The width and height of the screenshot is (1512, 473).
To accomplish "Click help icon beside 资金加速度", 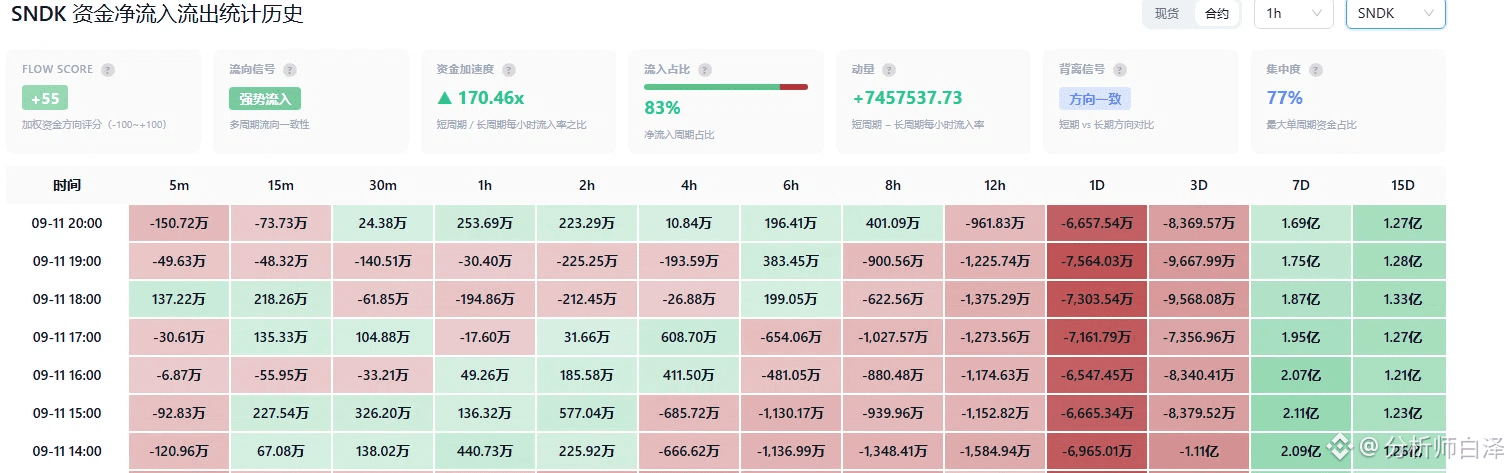I will pyautogui.click(x=509, y=70).
